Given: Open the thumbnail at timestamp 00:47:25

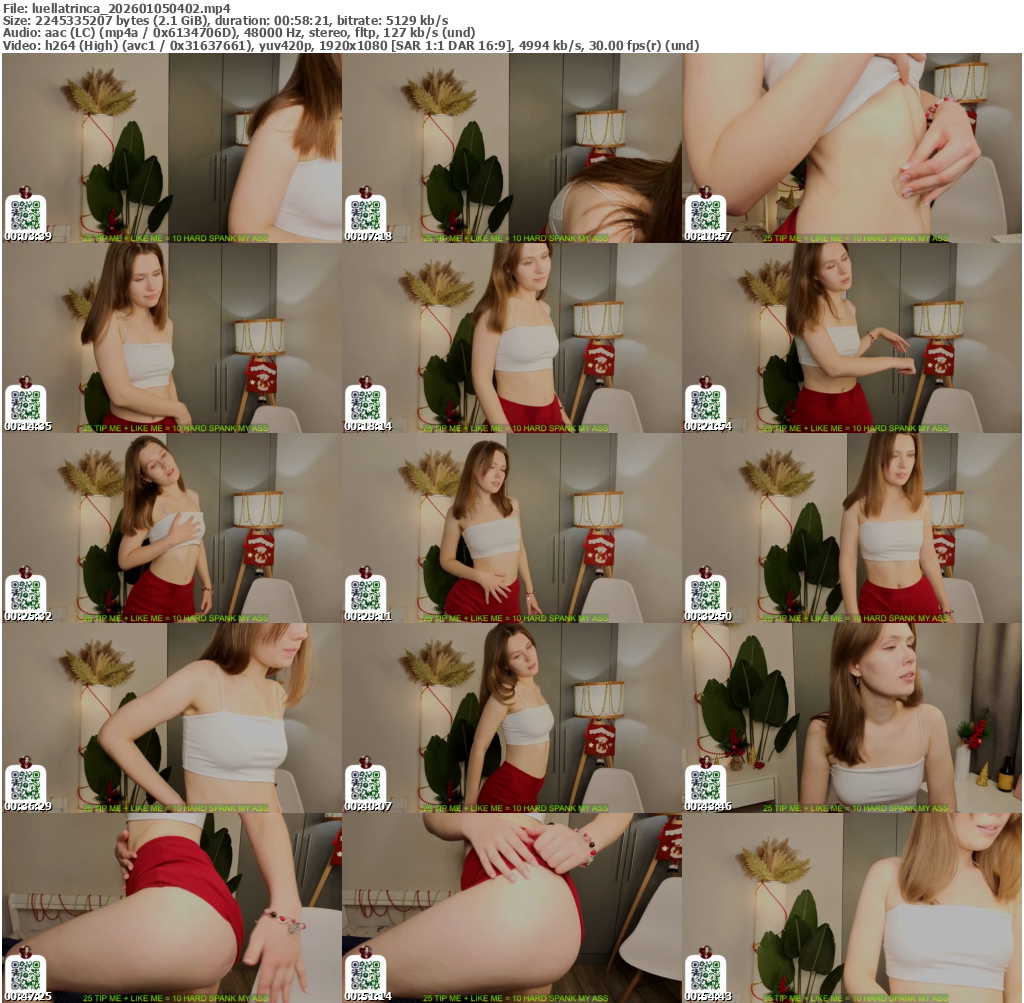Looking at the screenshot, I should click(172, 908).
